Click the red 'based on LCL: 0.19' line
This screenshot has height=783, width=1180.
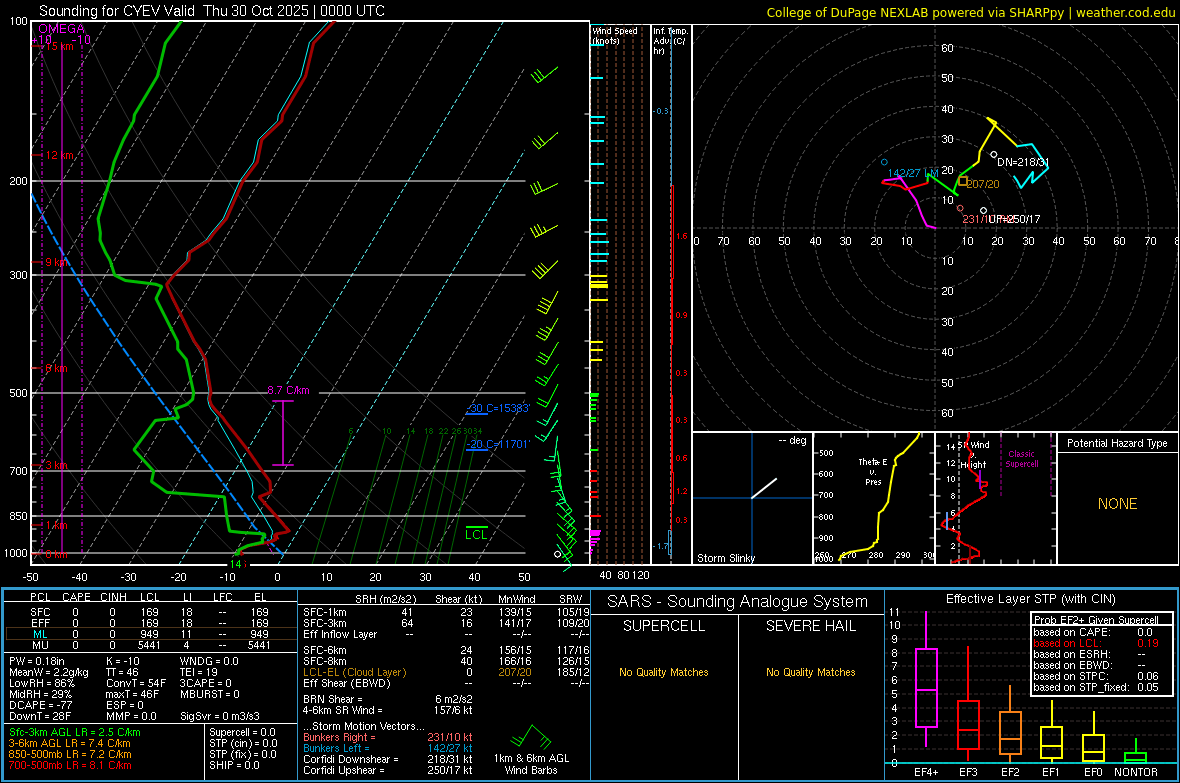click(x=1096, y=643)
